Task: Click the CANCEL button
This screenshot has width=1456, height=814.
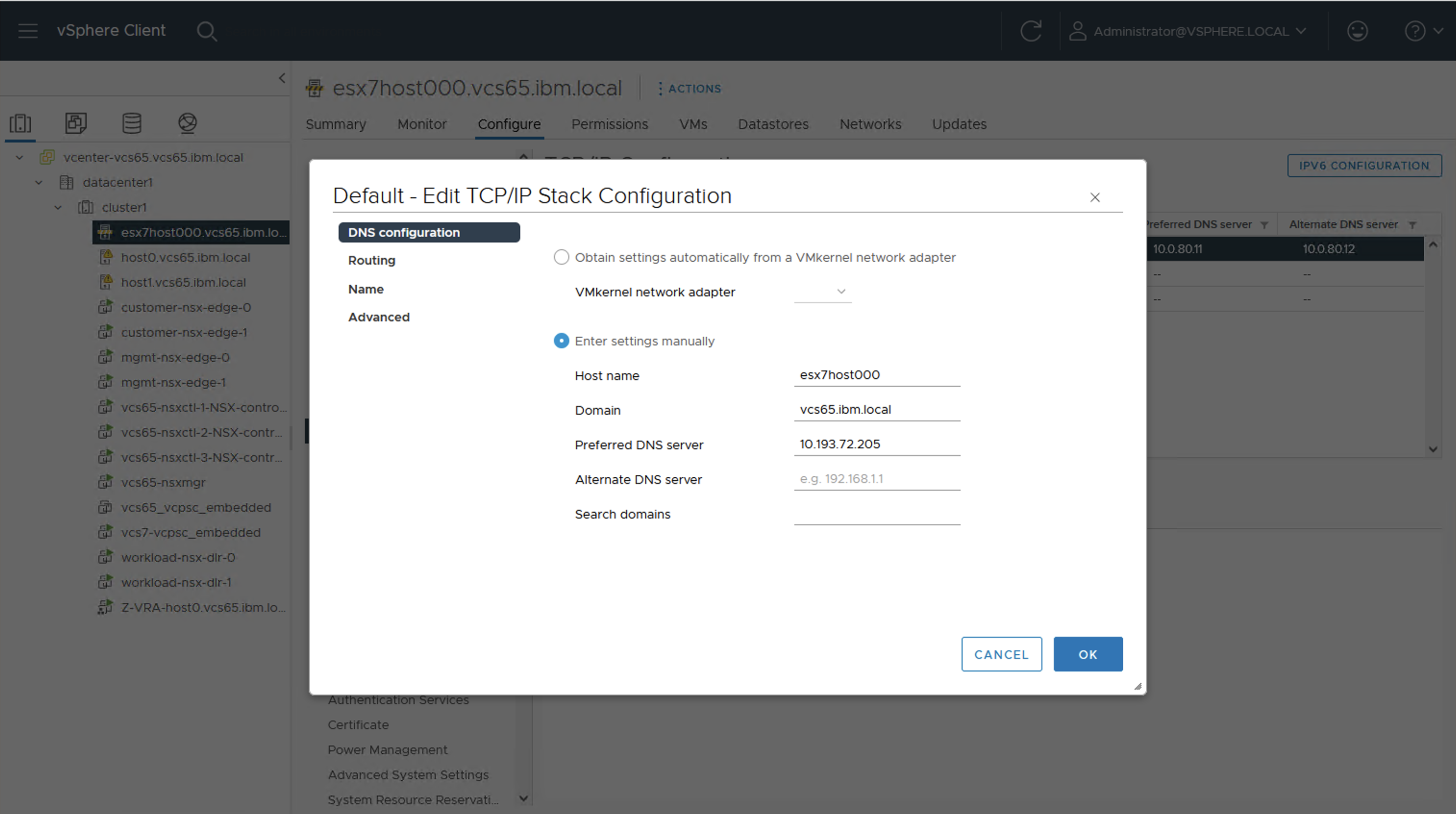Action: (1001, 654)
